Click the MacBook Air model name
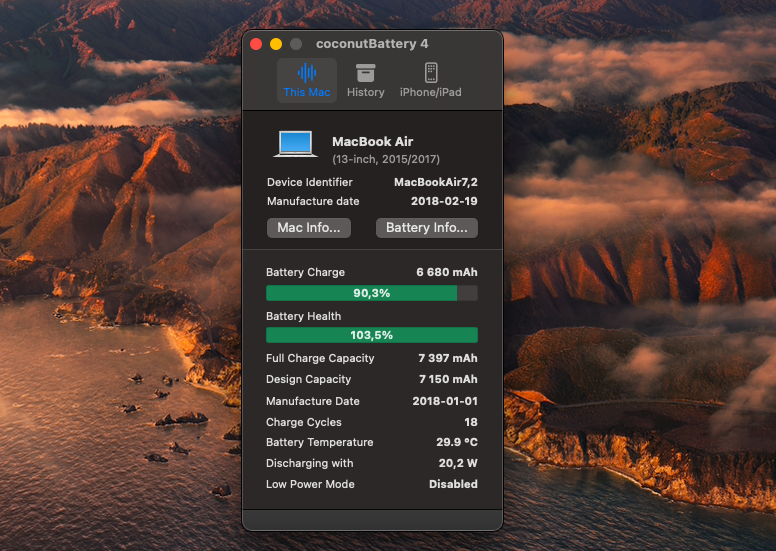 point(372,142)
